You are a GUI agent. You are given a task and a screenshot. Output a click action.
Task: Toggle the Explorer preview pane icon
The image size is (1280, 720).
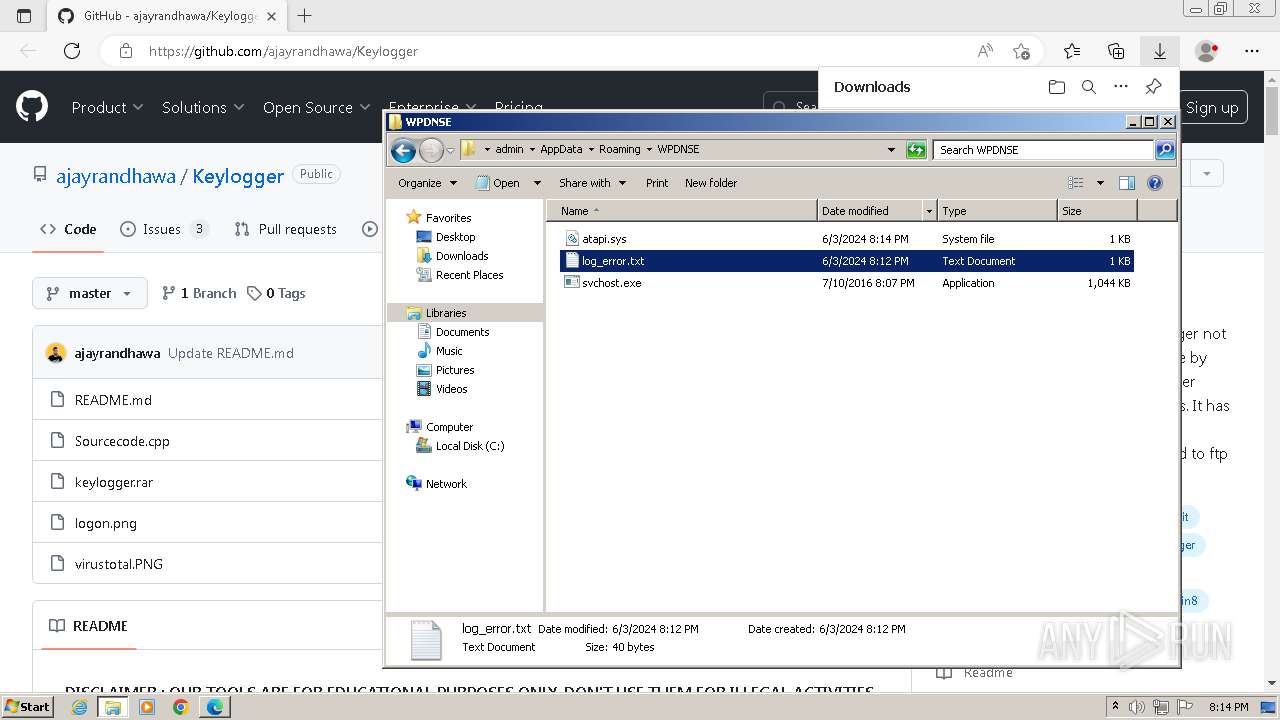point(1127,183)
